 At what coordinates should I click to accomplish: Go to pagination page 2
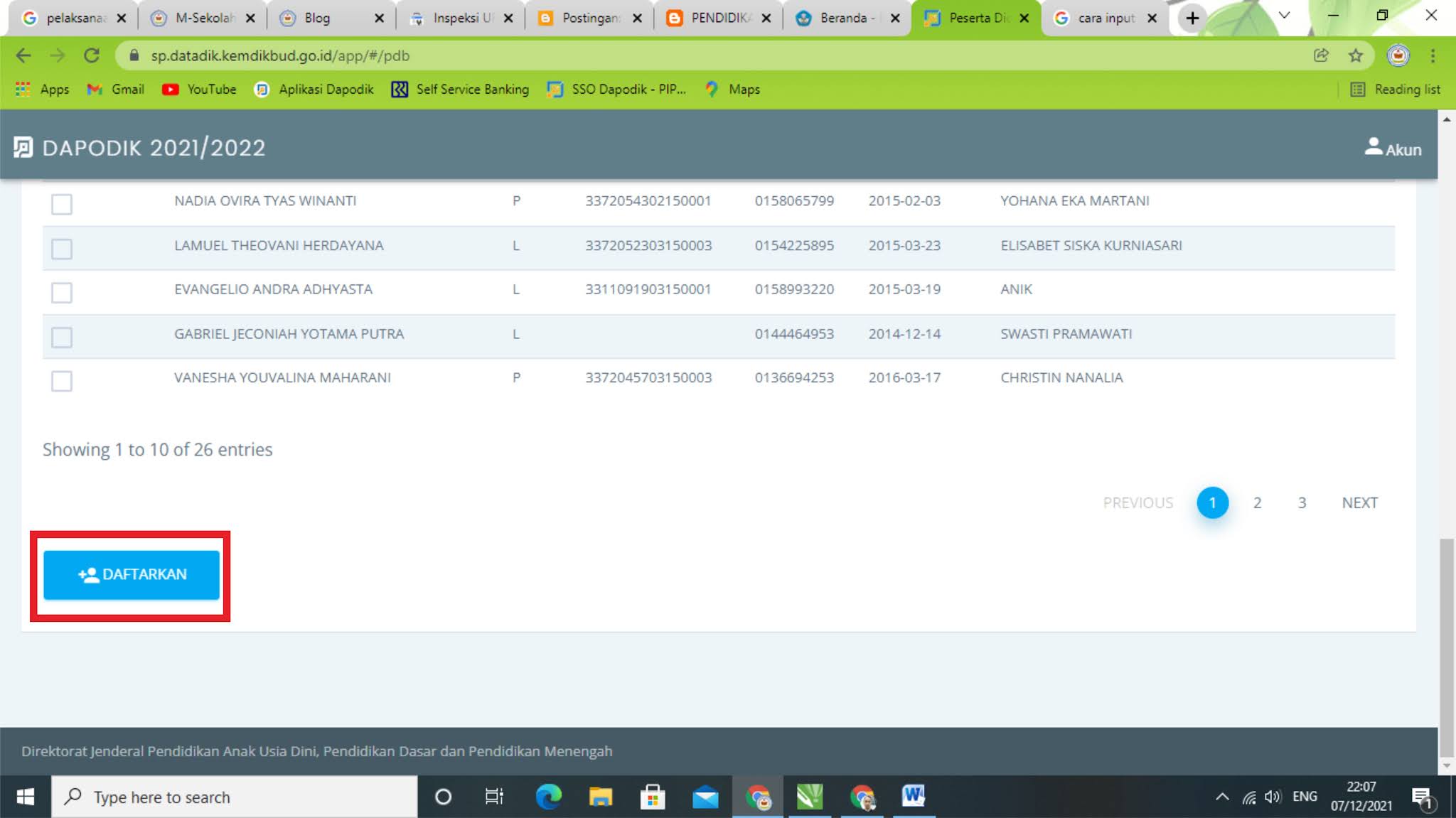pos(1257,502)
